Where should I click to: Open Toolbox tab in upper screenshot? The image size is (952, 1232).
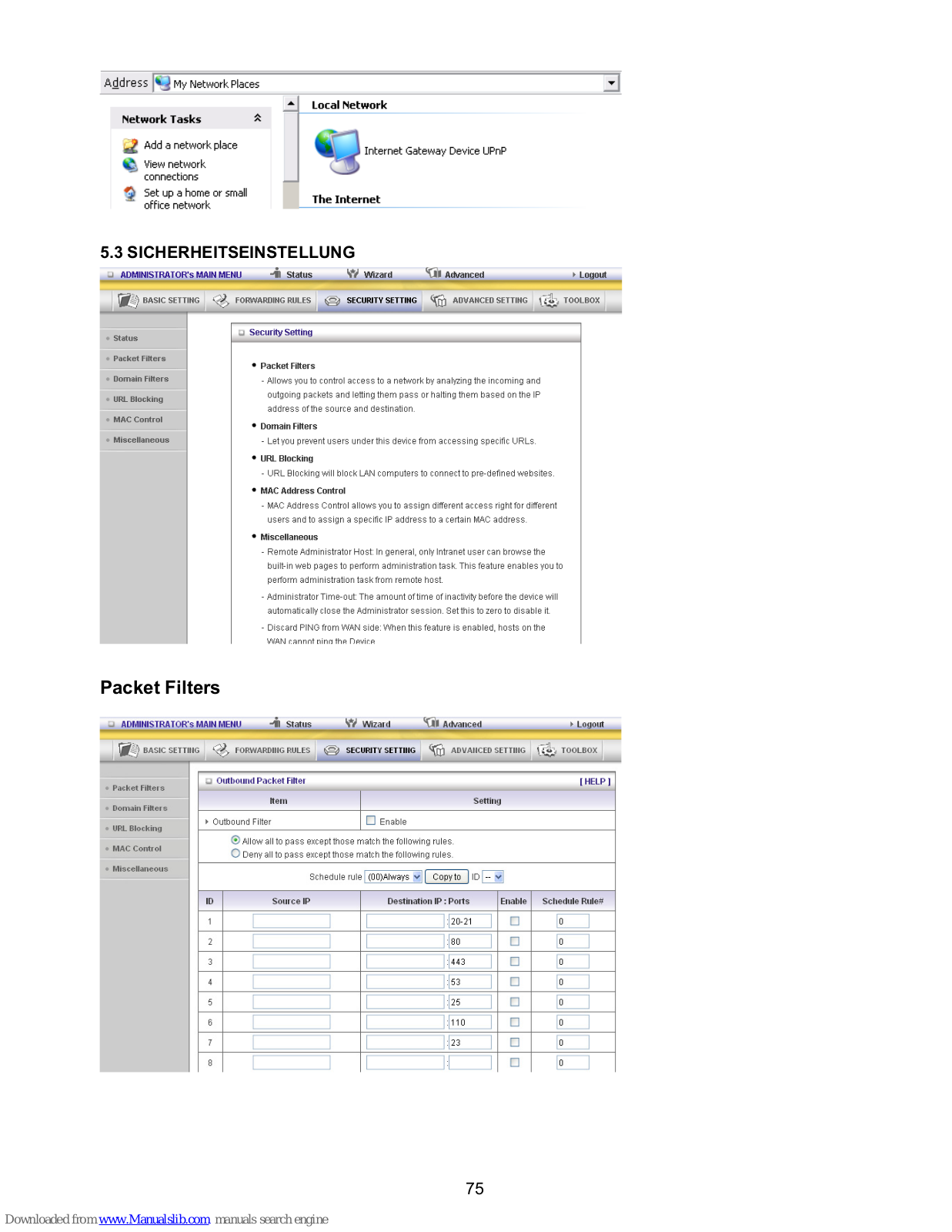pyautogui.click(x=571, y=300)
